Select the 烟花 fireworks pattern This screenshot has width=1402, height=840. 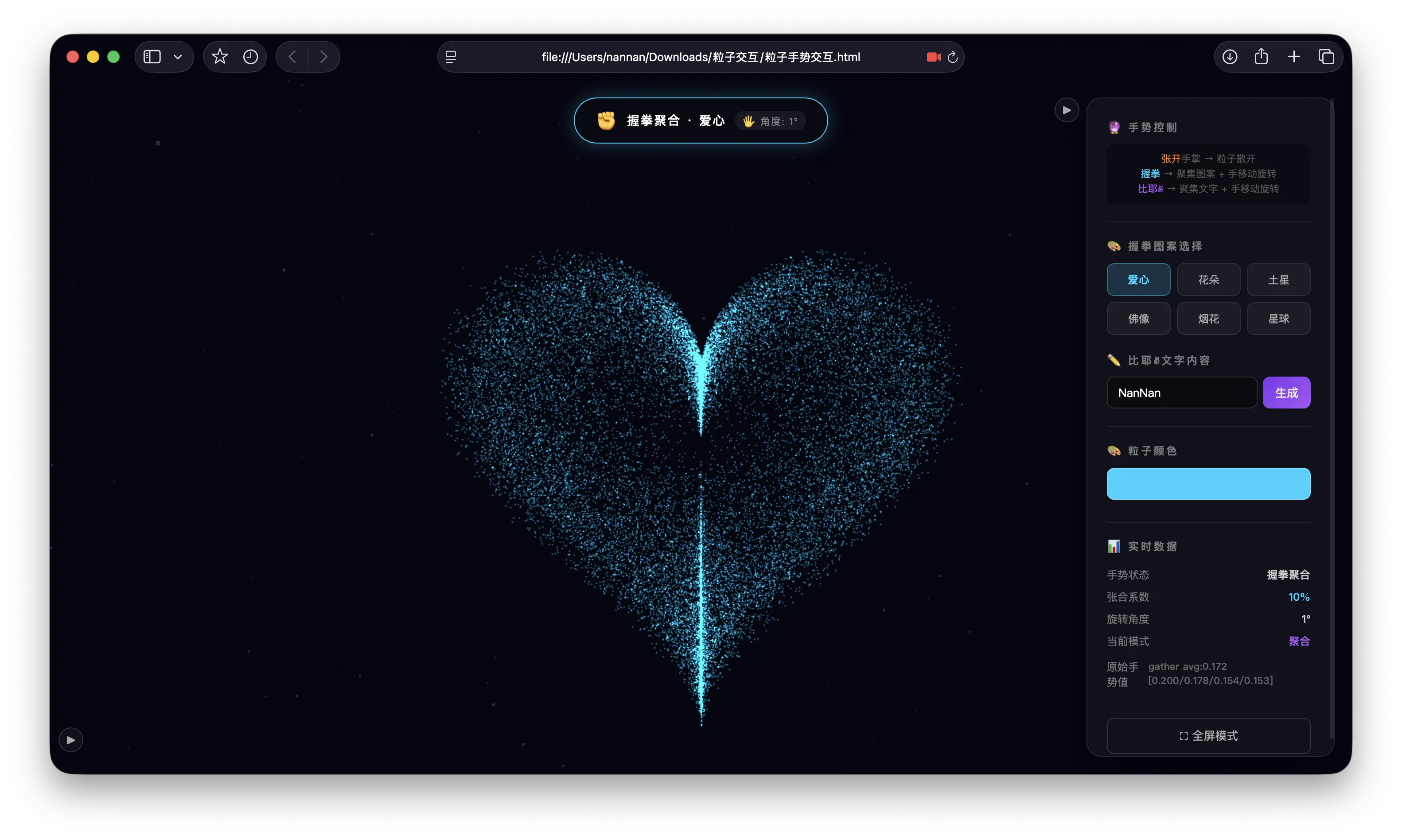pos(1208,319)
